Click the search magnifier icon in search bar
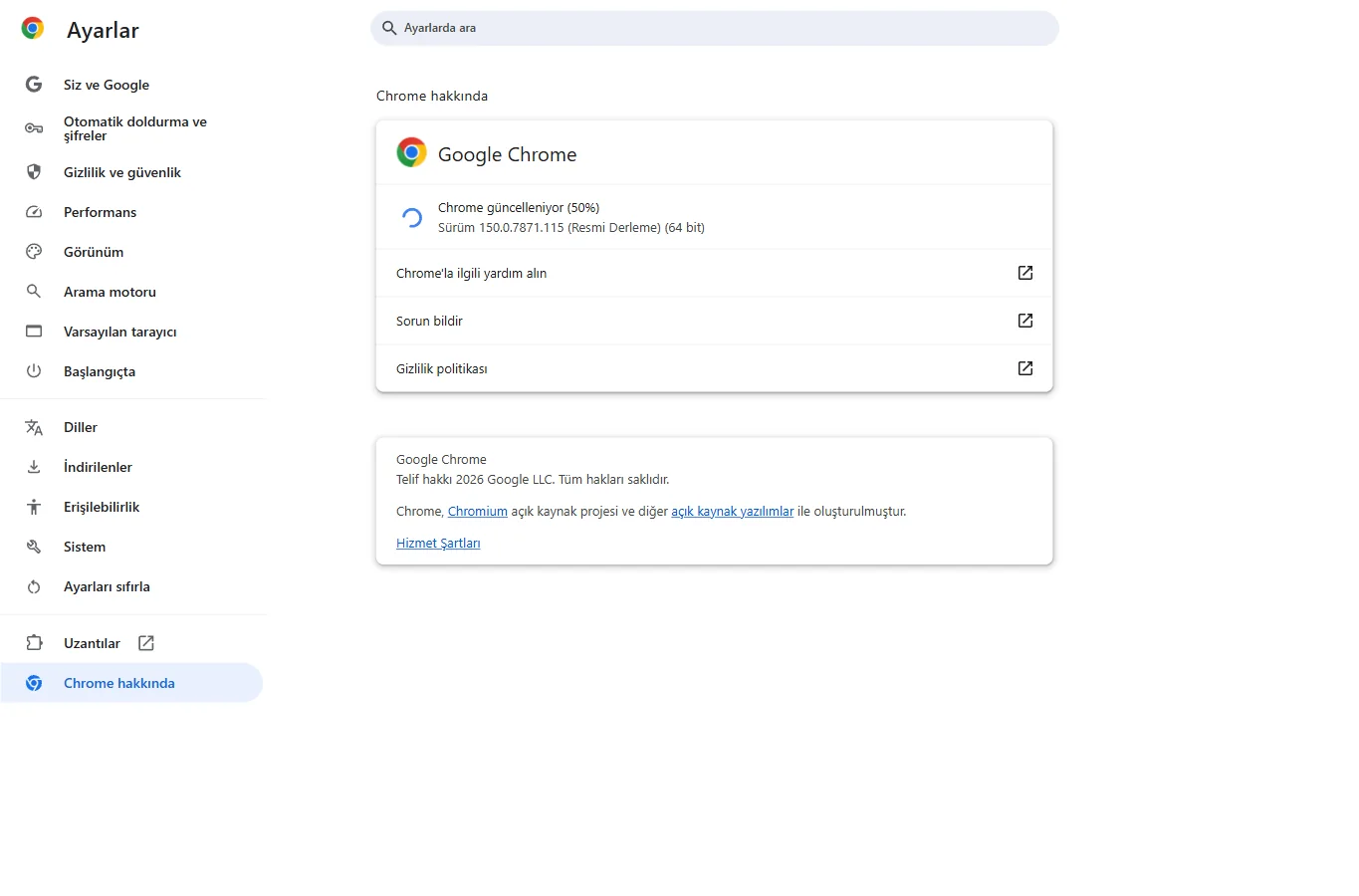Viewport: 1359px width, 896px height. (389, 28)
